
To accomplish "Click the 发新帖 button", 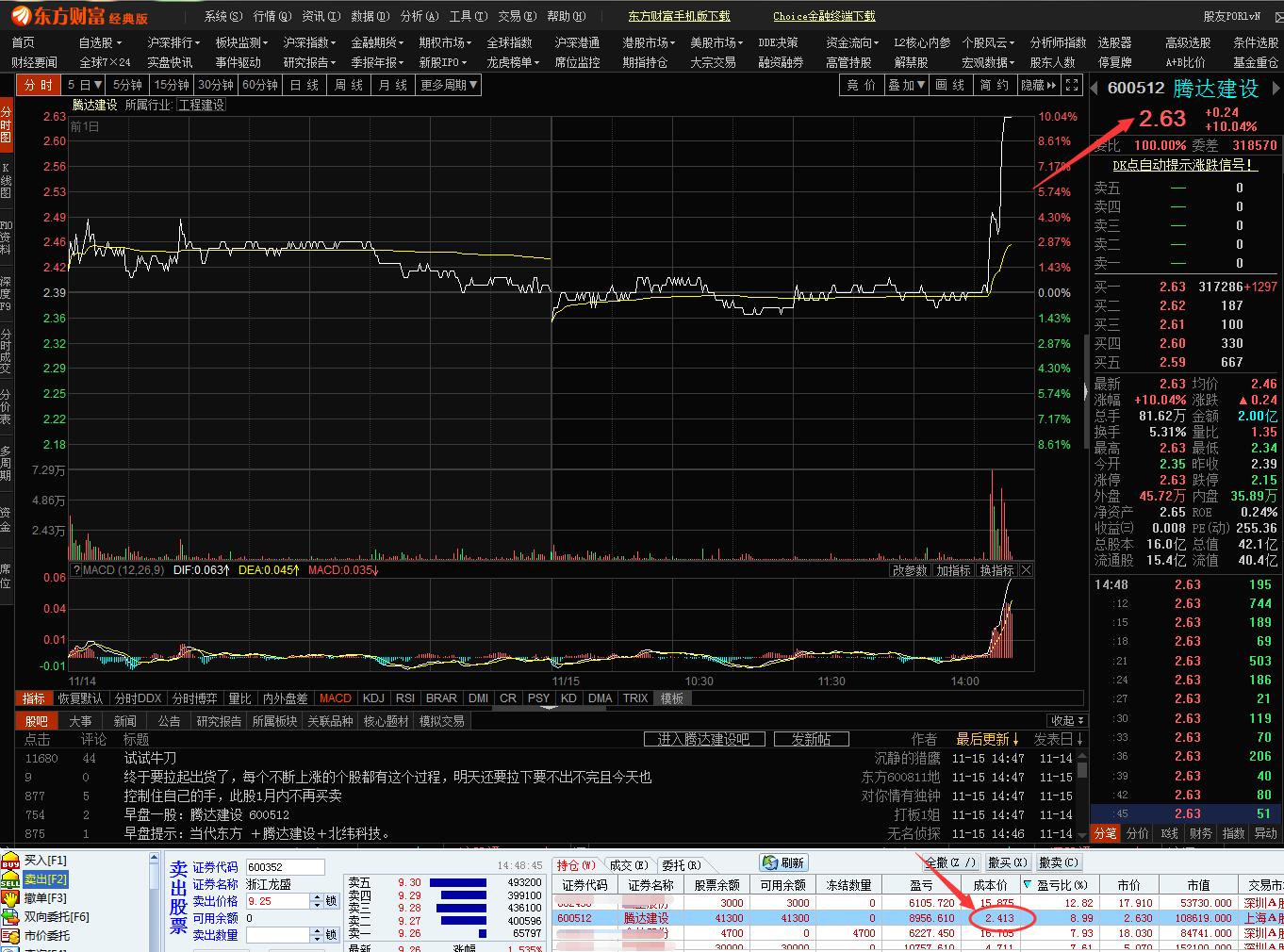I will pyautogui.click(x=811, y=739).
